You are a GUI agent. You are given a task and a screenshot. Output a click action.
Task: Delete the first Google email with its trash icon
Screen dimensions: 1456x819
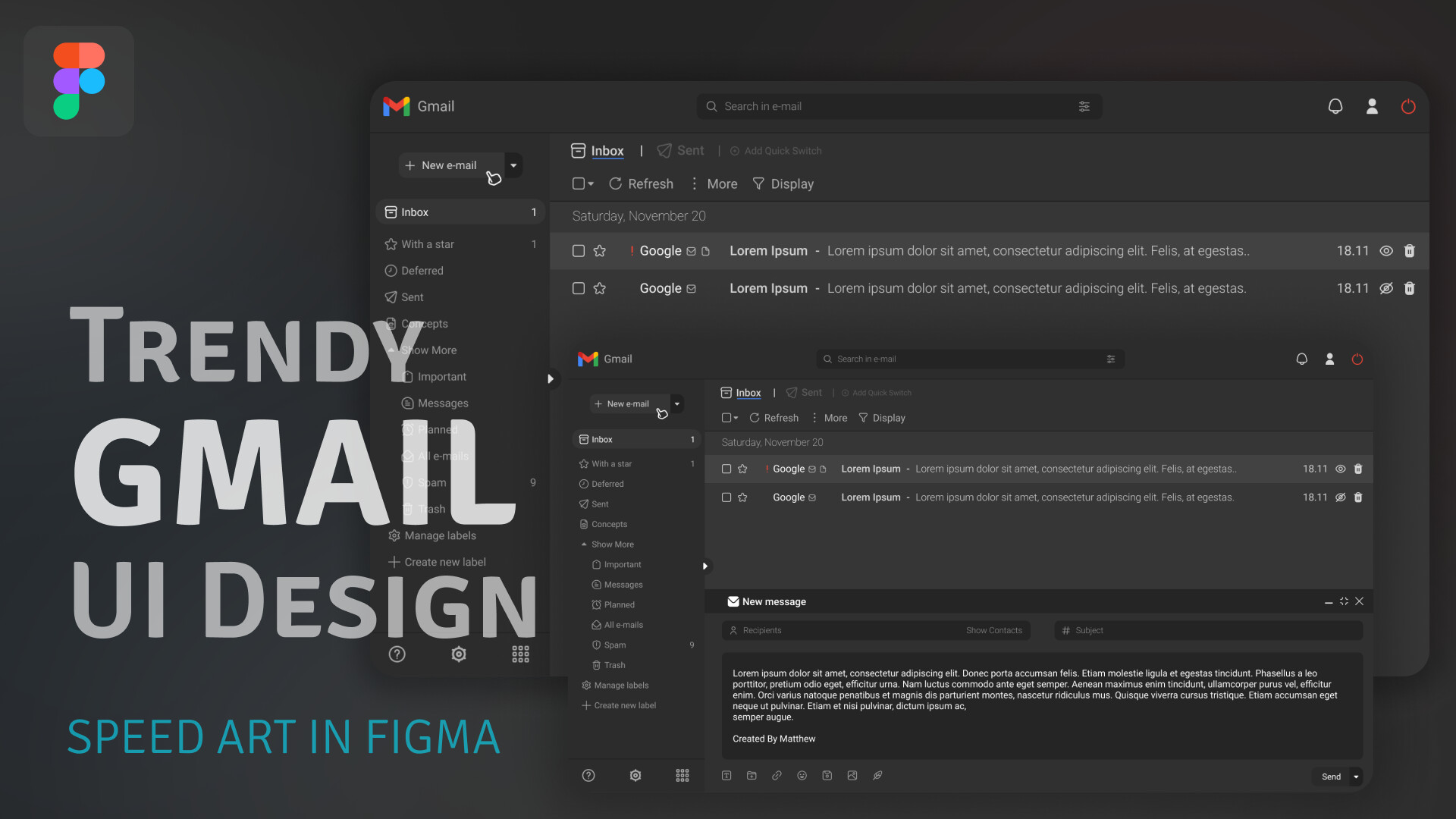click(1409, 251)
